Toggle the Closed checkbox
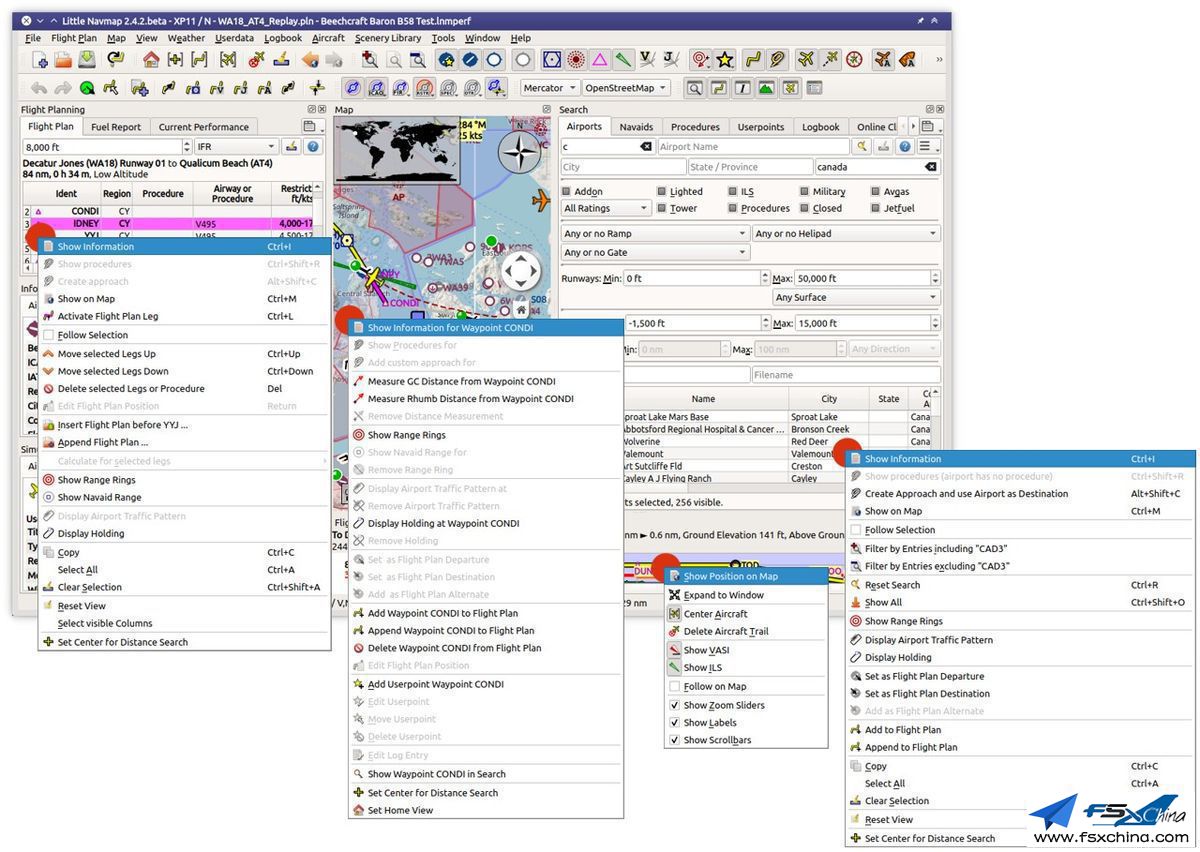 pos(804,208)
